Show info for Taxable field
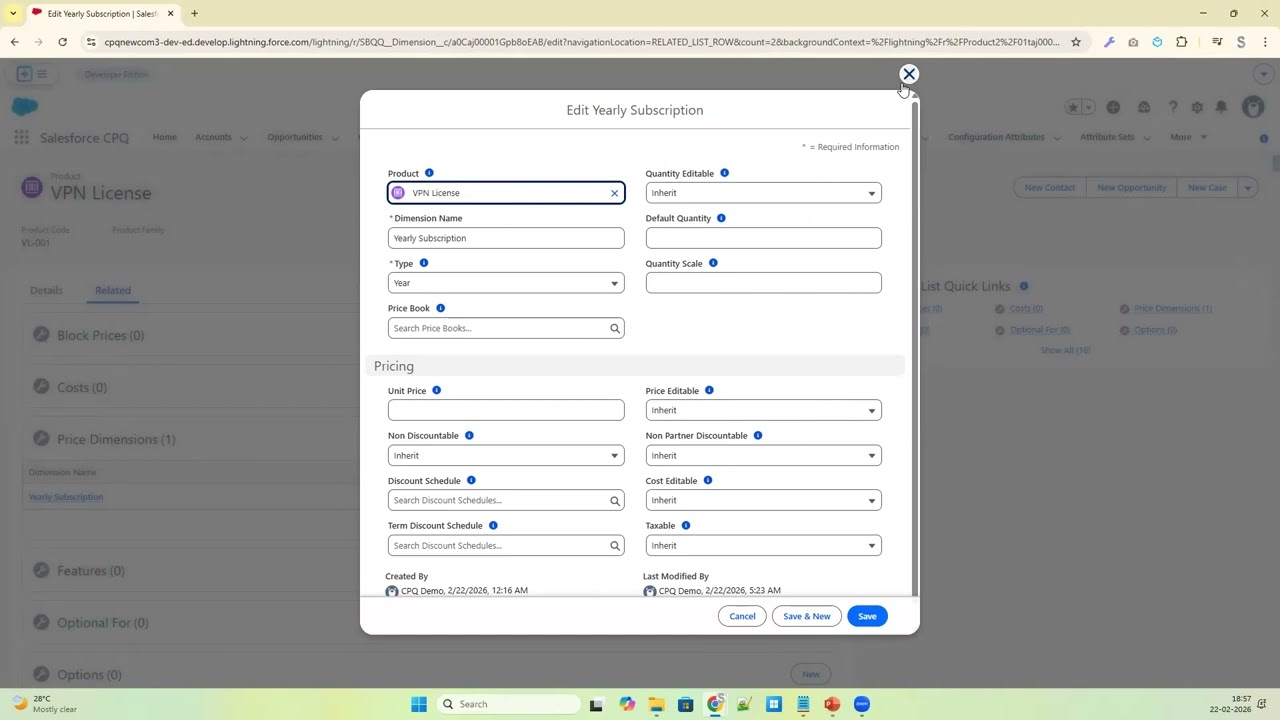 coord(685,525)
